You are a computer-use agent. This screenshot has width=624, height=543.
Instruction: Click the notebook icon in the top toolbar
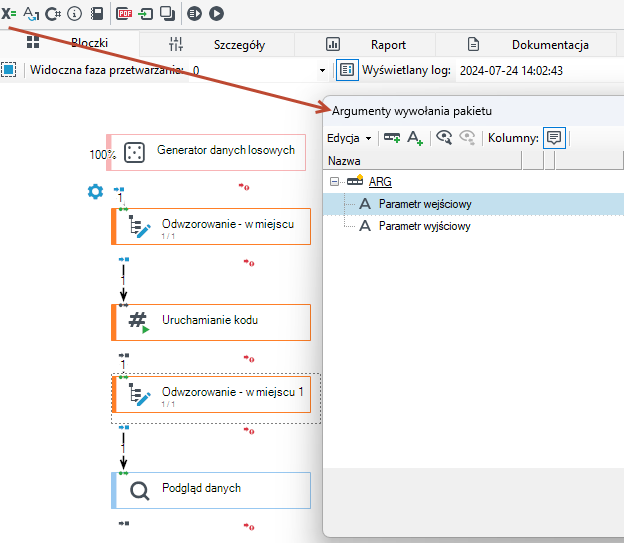pyautogui.click(x=97, y=14)
